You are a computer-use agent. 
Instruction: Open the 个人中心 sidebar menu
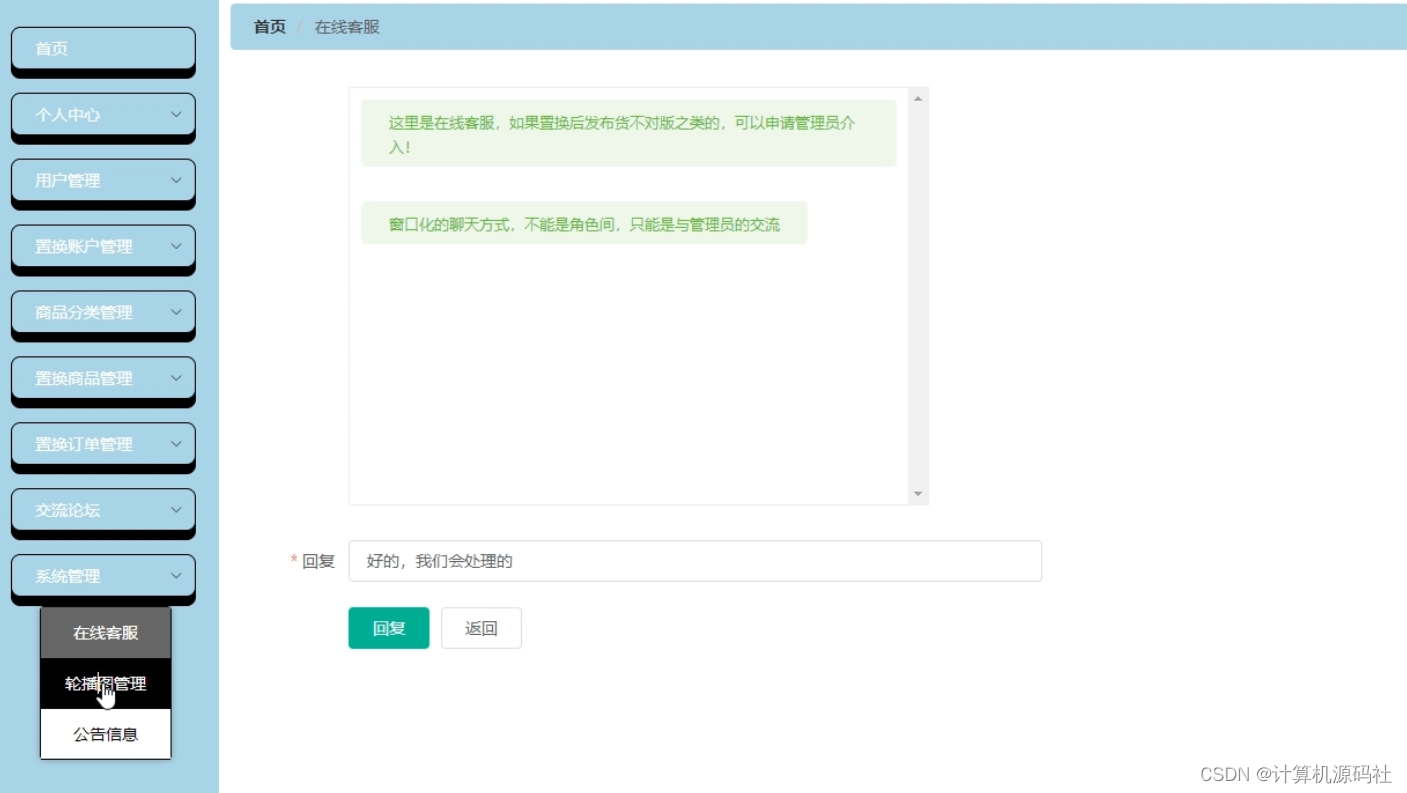[x=103, y=114]
